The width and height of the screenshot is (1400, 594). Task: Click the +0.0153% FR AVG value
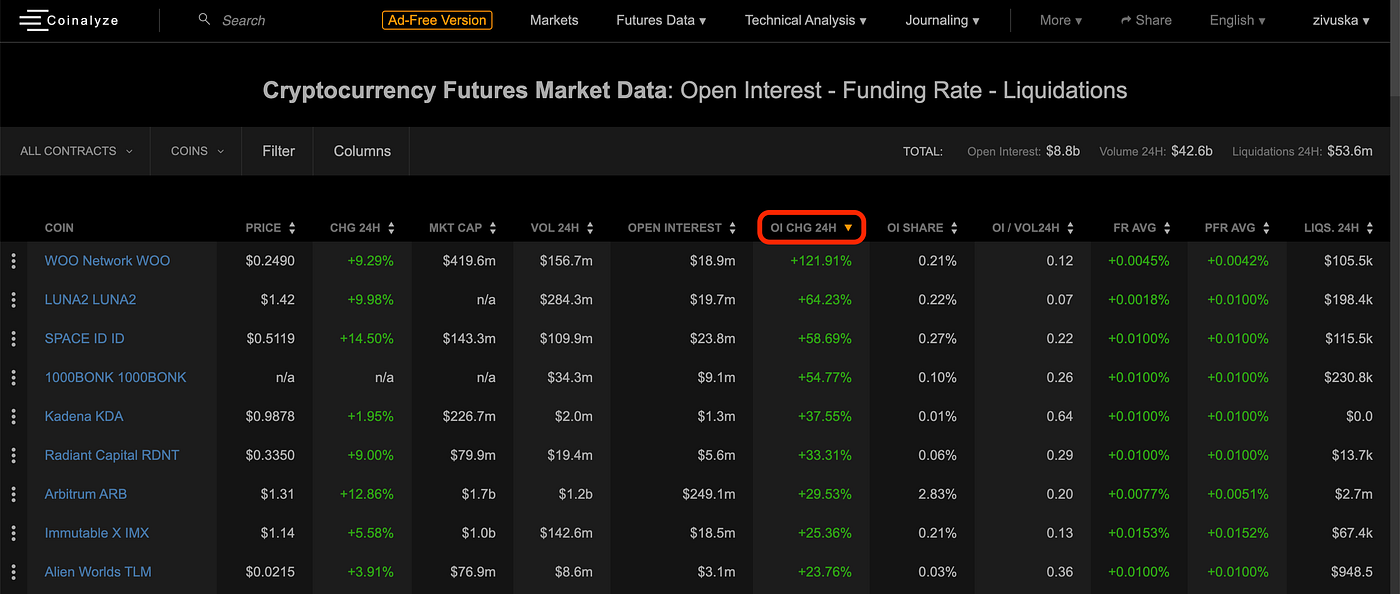pos(1138,534)
